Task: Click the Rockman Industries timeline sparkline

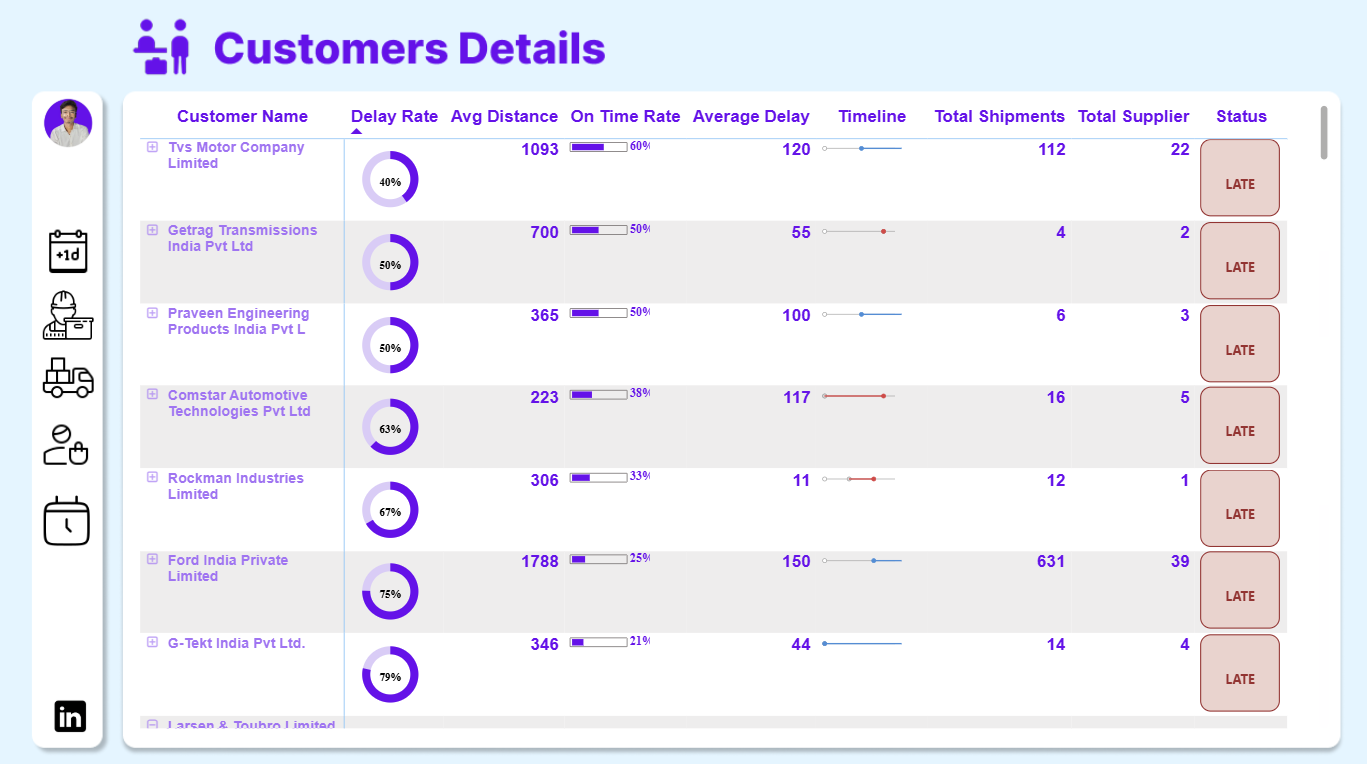Action: click(x=858, y=479)
